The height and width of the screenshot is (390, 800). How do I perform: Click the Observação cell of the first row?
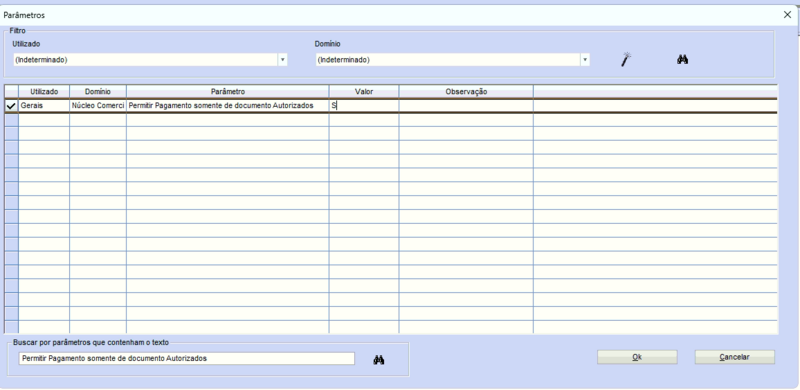coord(466,106)
